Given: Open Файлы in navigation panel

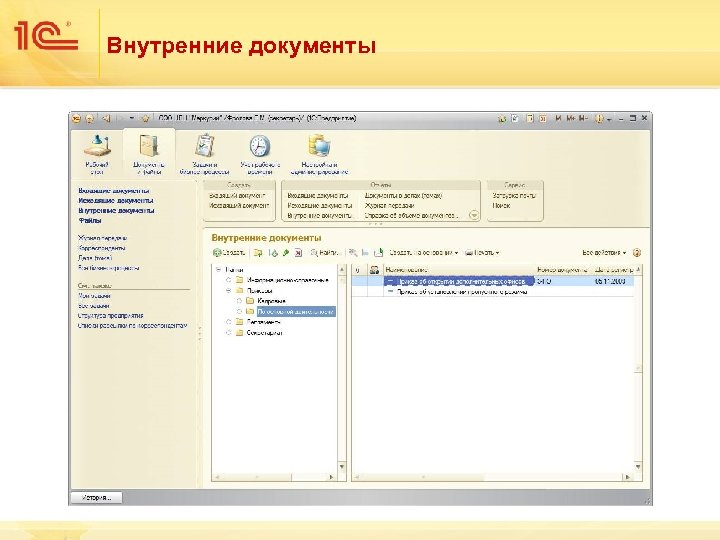Looking at the screenshot, I should tap(90, 221).
